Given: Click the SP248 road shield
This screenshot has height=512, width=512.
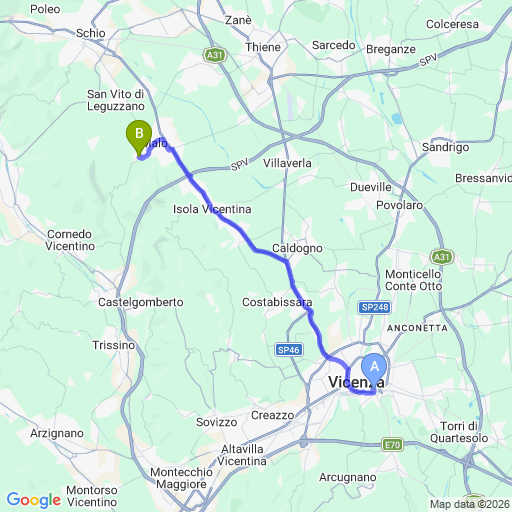Looking at the screenshot, I should (x=375, y=307).
